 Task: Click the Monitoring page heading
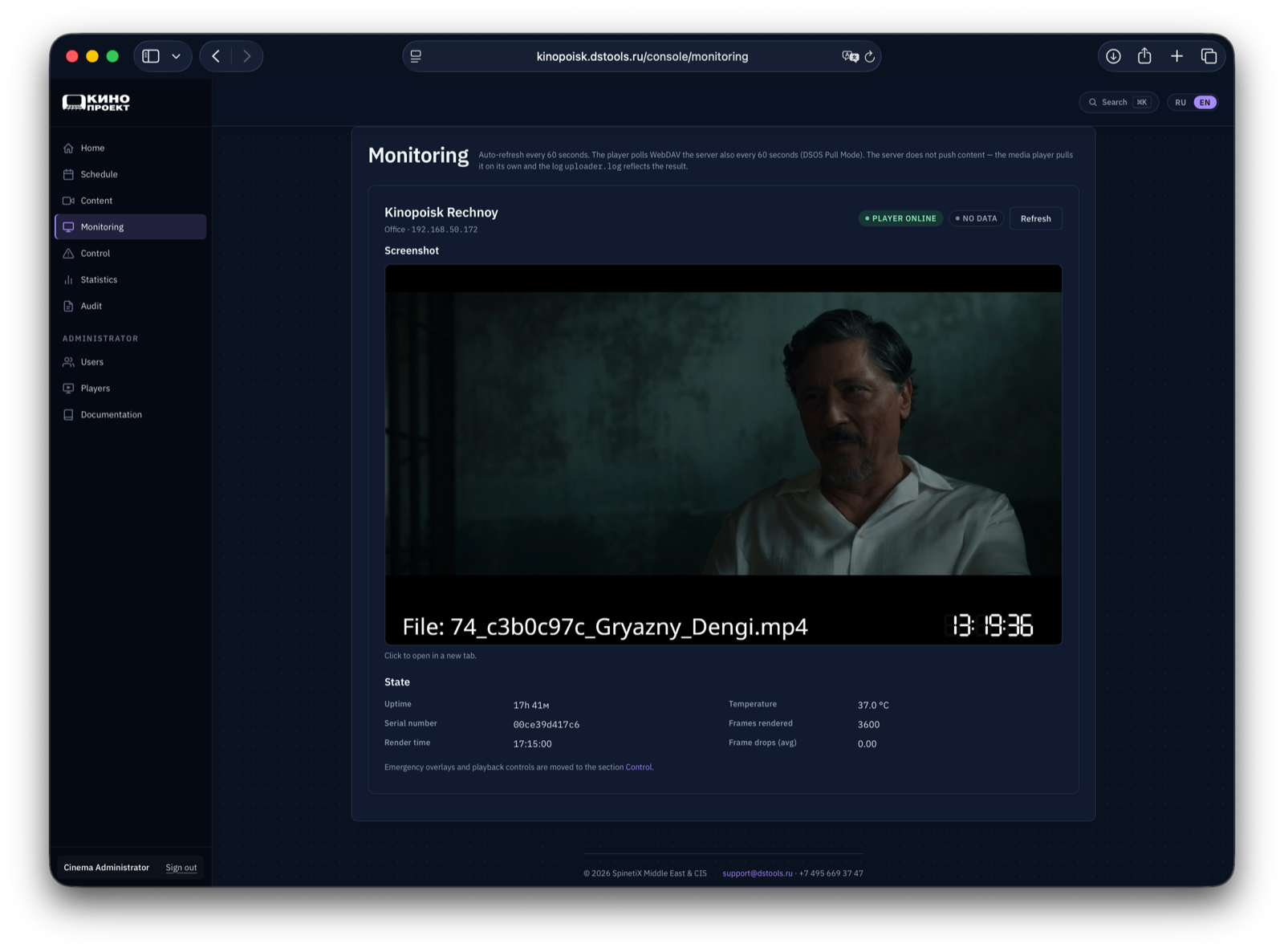coord(418,156)
